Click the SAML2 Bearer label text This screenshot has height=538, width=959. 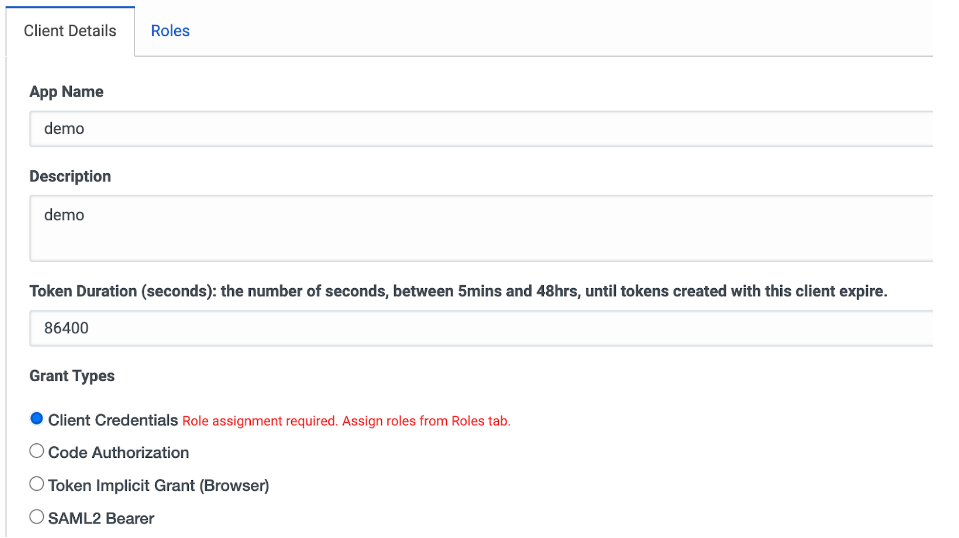tap(101, 518)
